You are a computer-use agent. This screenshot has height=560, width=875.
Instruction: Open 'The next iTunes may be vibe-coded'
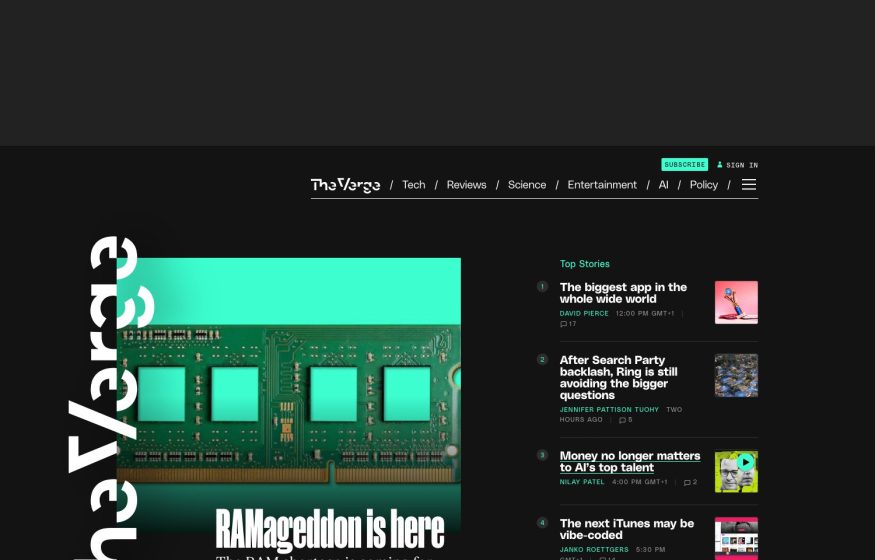tap(627, 529)
